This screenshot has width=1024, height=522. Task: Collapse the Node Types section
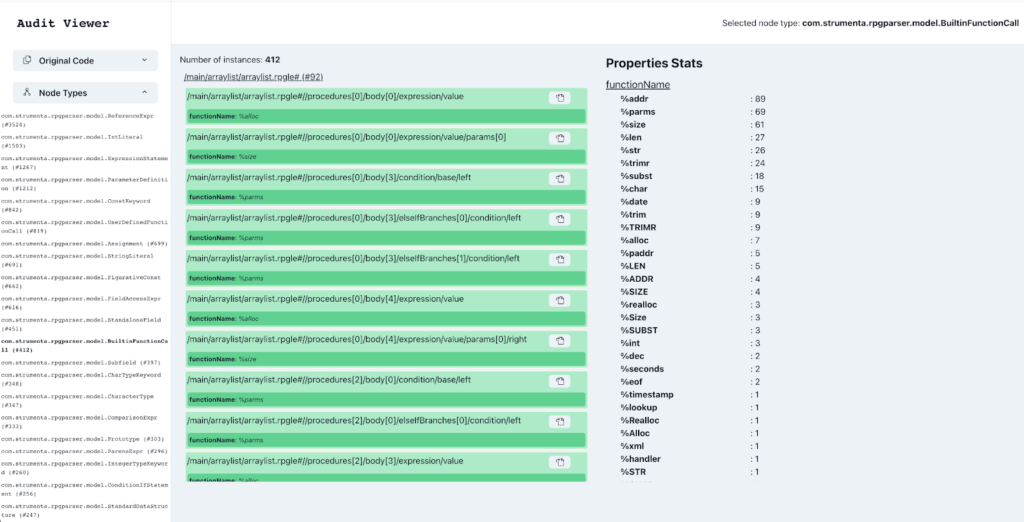pyautogui.click(x=85, y=93)
